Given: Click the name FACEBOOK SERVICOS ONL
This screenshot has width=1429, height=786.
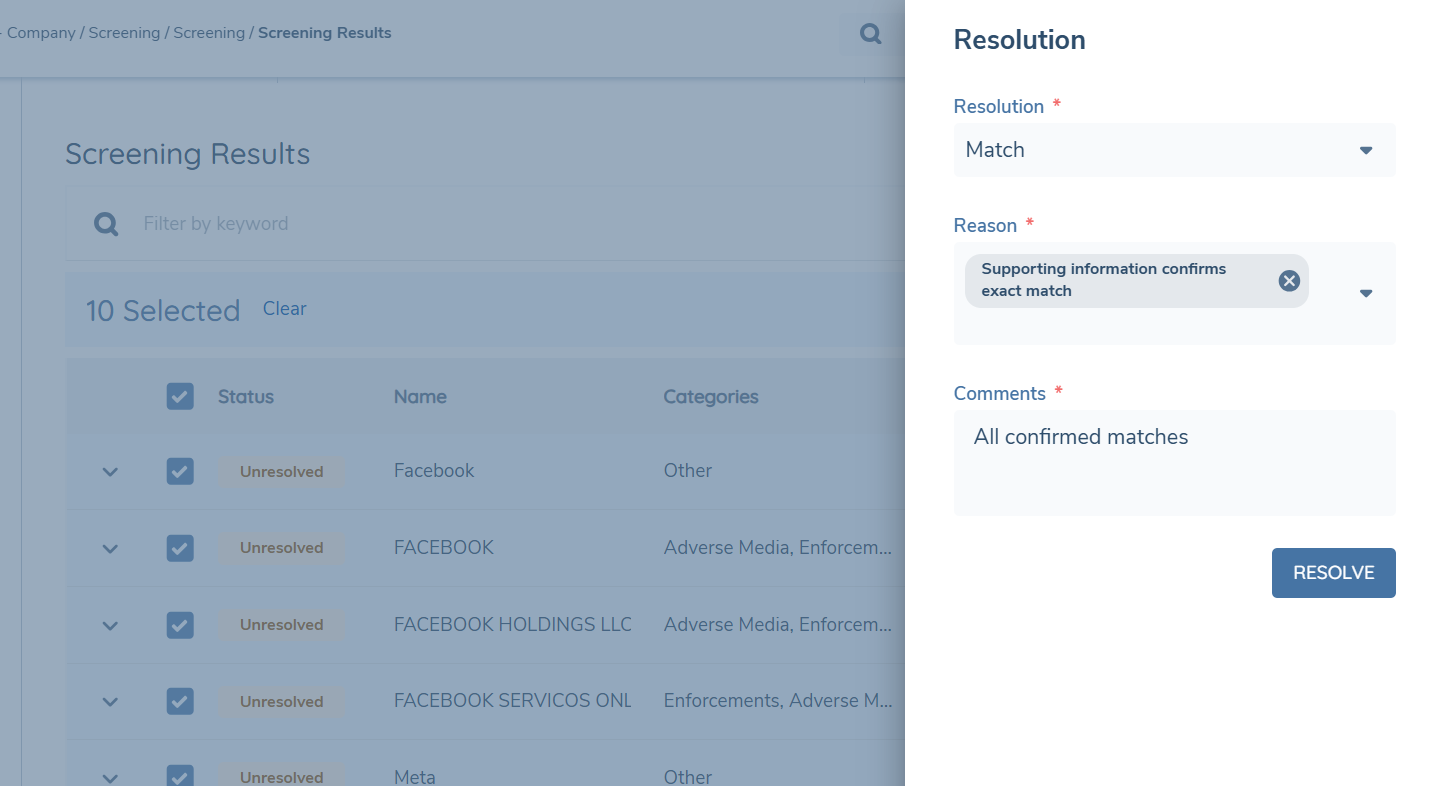Looking at the screenshot, I should [512, 701].
